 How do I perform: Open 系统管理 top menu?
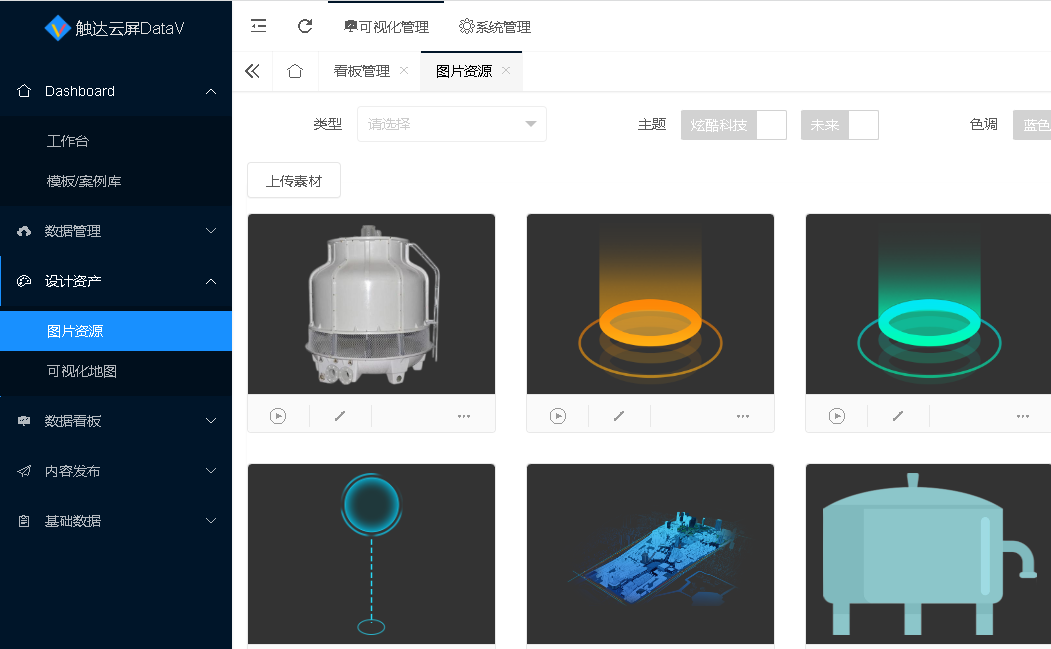[495, 27]
